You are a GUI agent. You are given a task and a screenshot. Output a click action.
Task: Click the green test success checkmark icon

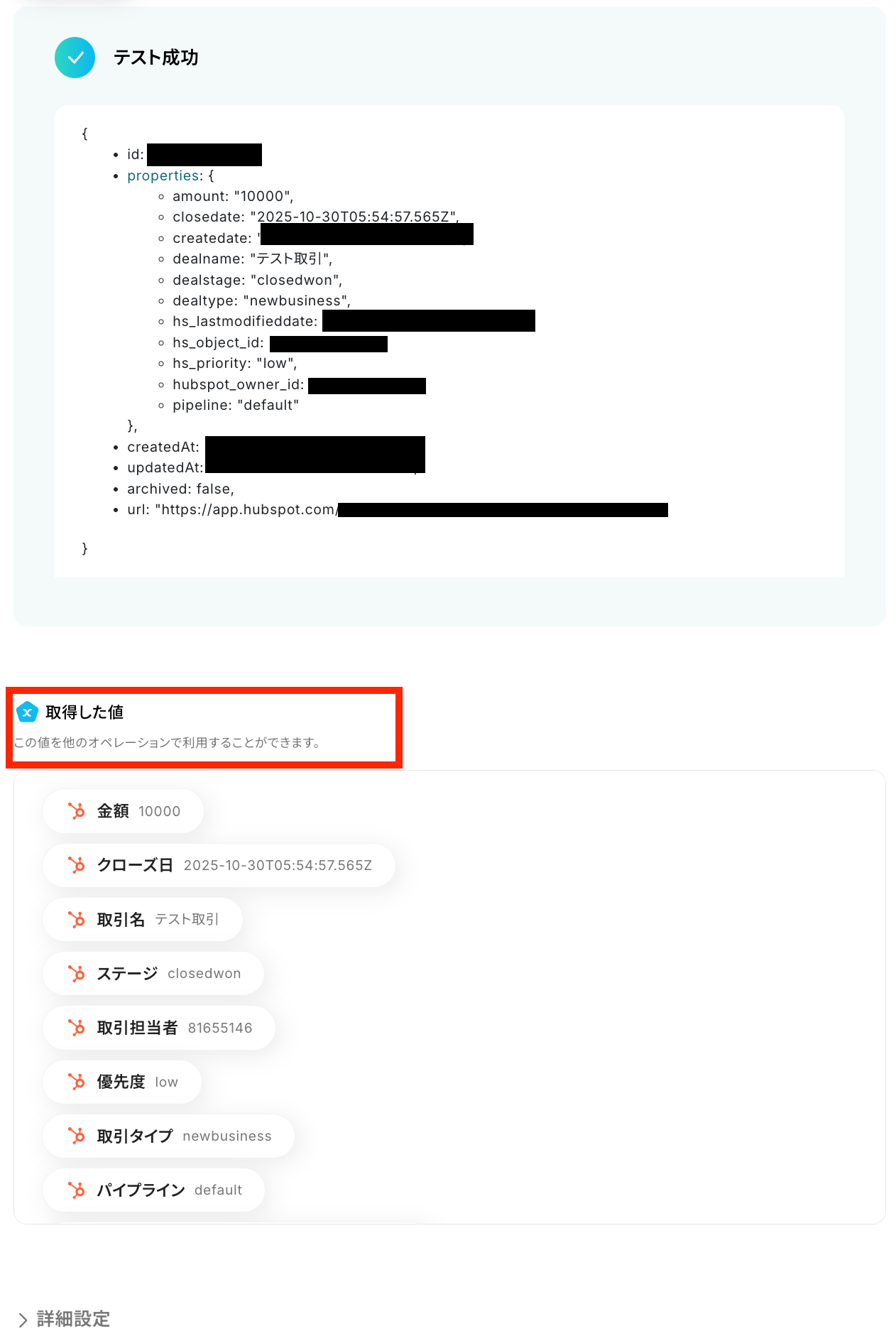coord(75,58)
